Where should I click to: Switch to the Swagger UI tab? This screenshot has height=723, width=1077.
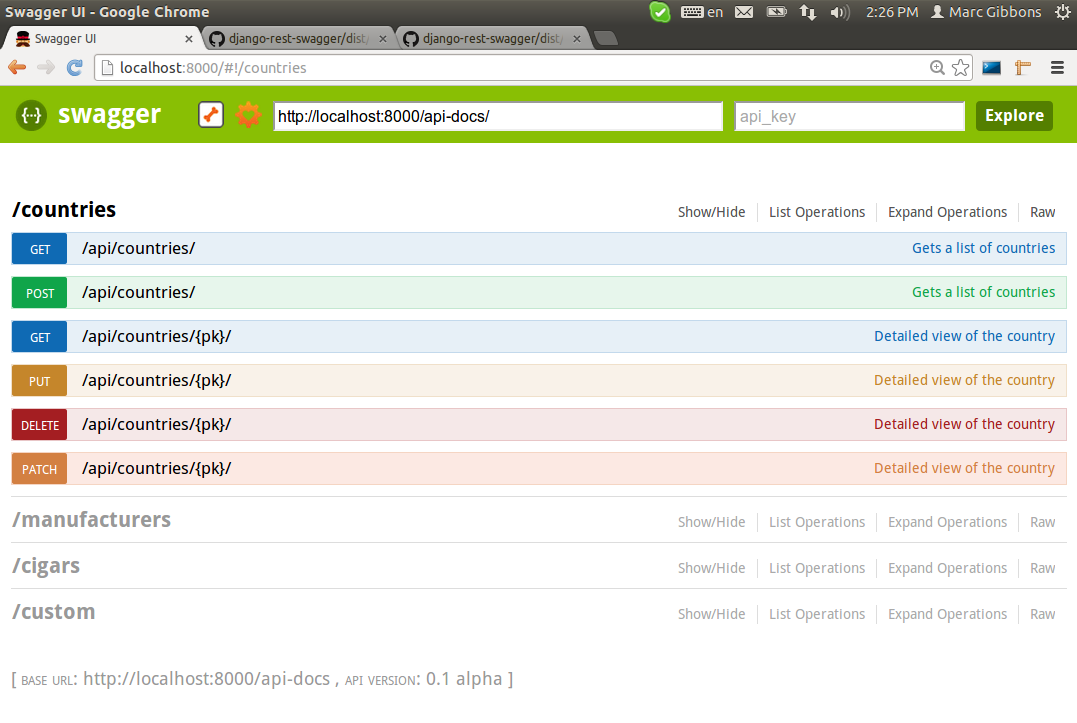[103, 38]
